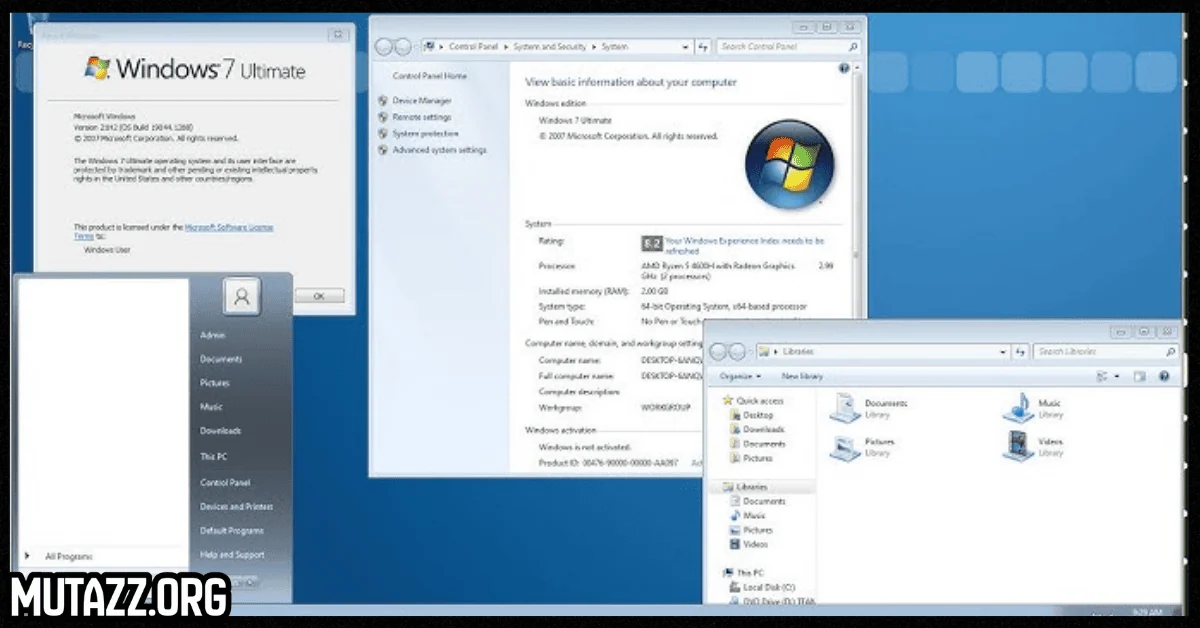Screen dimensions: 1200x628
Task: Open the Organize dropdown menu
Action: tap(740, 376)
